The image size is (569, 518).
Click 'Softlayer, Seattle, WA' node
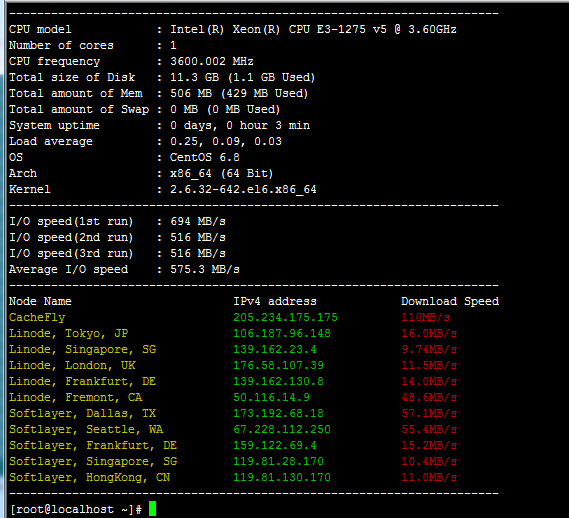86,429
